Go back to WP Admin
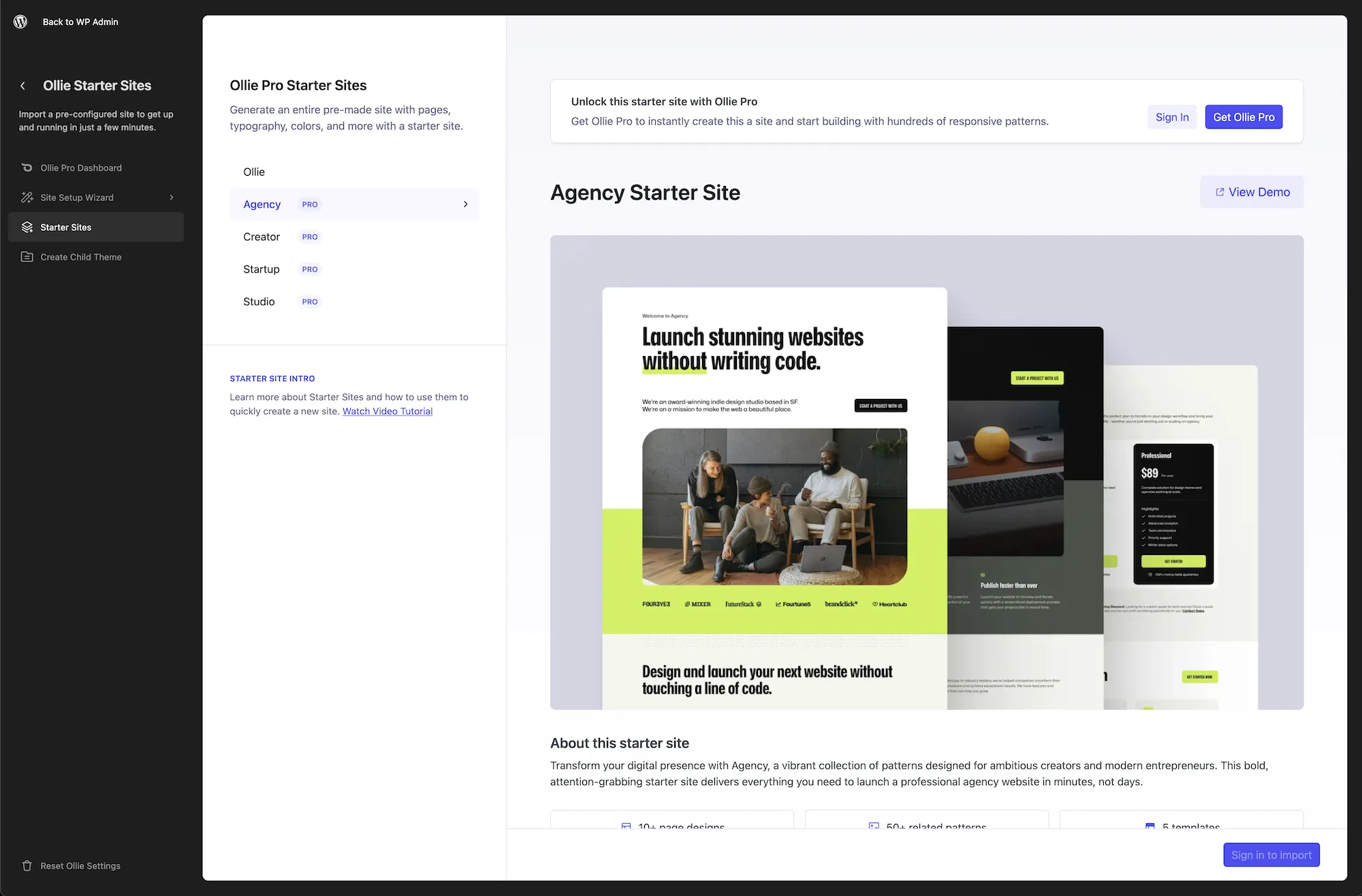This screenshot has width=1362, height=896. 80,22
